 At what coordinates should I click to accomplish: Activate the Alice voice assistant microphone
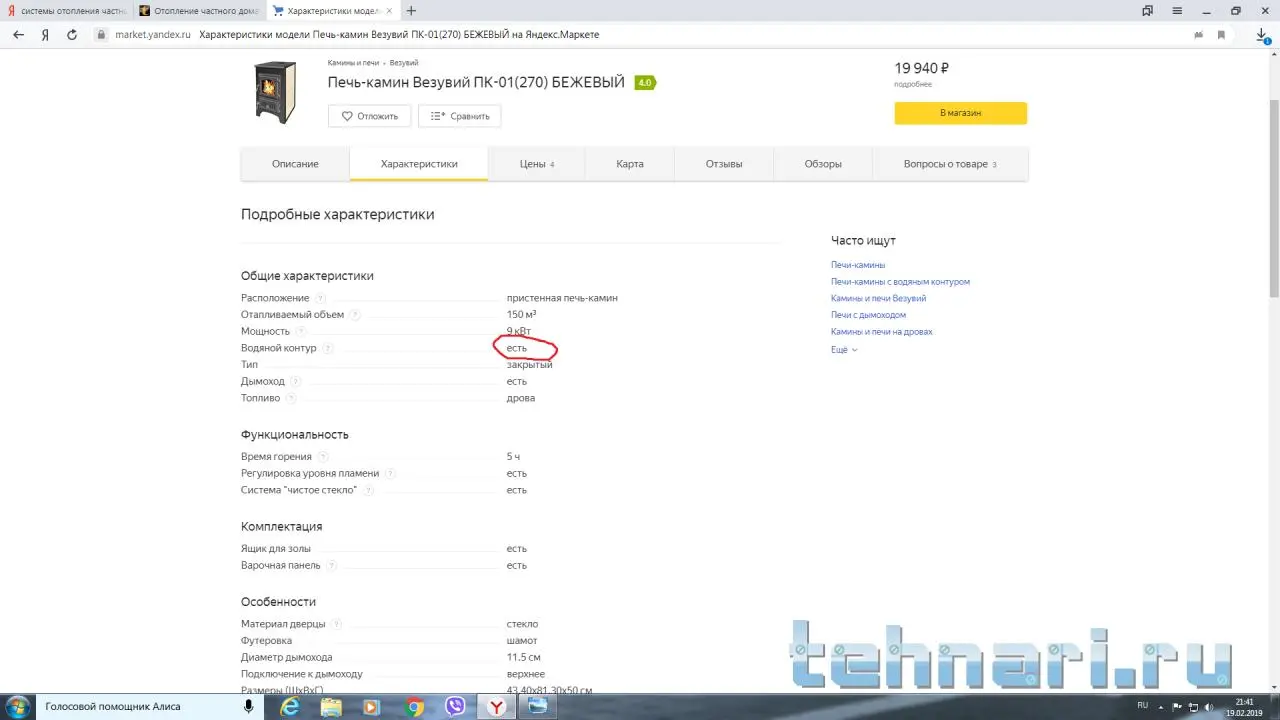(x=248, y=706)
